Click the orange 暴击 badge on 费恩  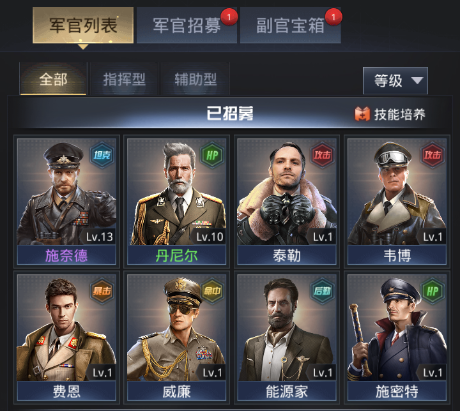point(102,291)
